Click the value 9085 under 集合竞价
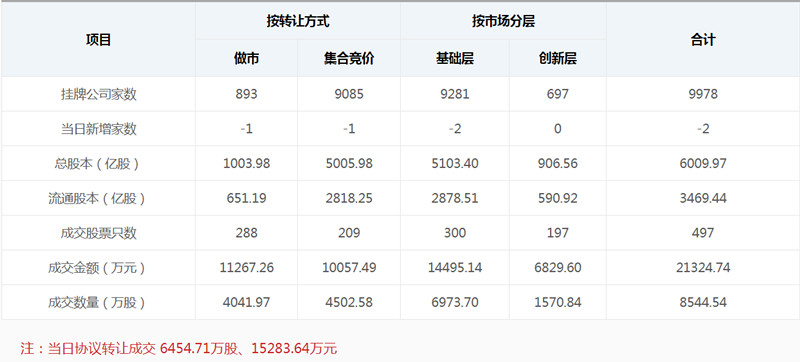Viewport: 800px width, 362px height. tap(349, 94)
